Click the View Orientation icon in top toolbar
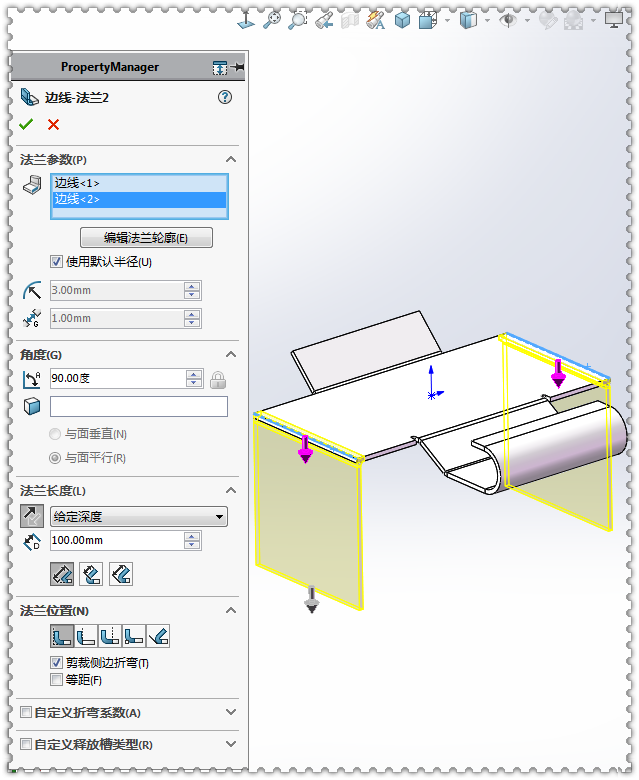Screen dimensions: 639x780 (x=246, y=20)
